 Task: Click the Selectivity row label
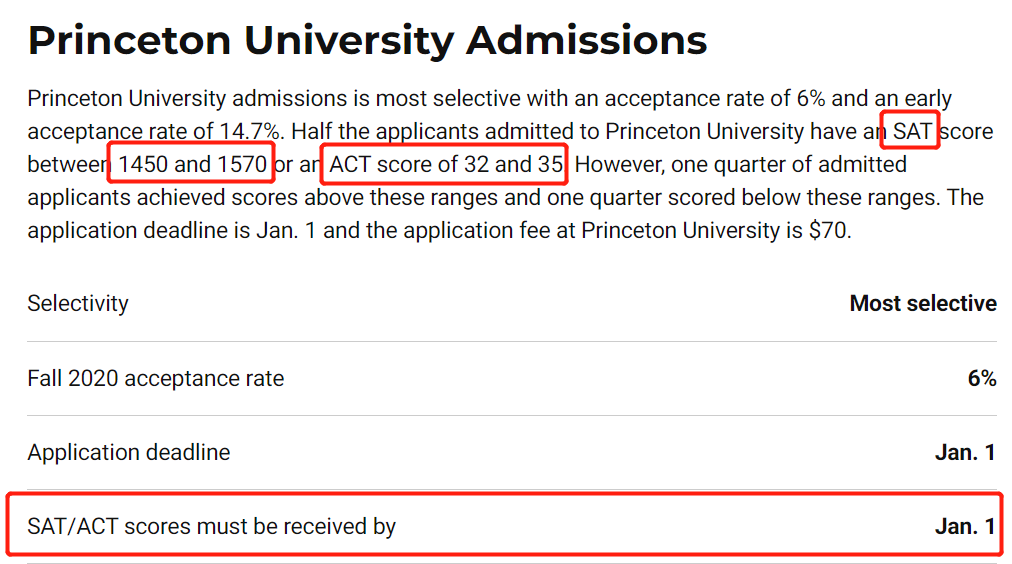(78, 303)
